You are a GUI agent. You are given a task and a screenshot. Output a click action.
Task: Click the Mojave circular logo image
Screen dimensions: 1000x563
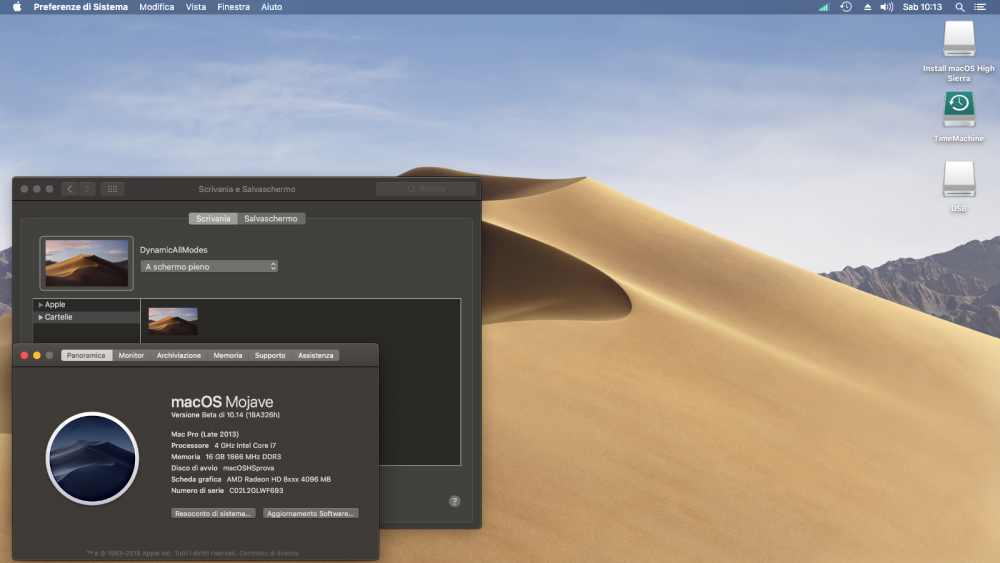[x=92, y=458]
